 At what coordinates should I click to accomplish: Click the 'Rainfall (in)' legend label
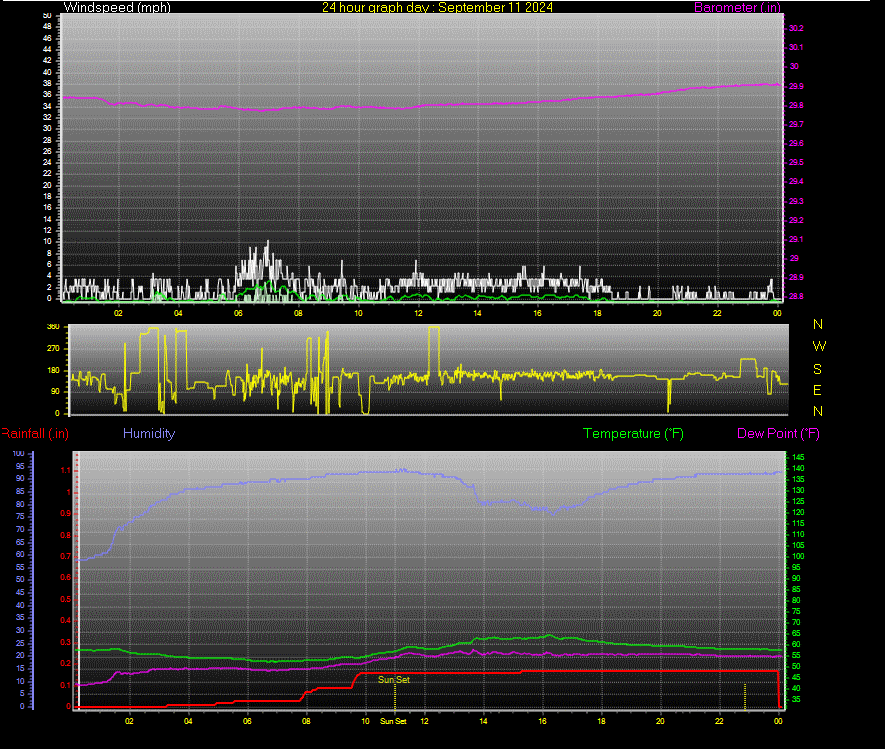pos(35,433)
